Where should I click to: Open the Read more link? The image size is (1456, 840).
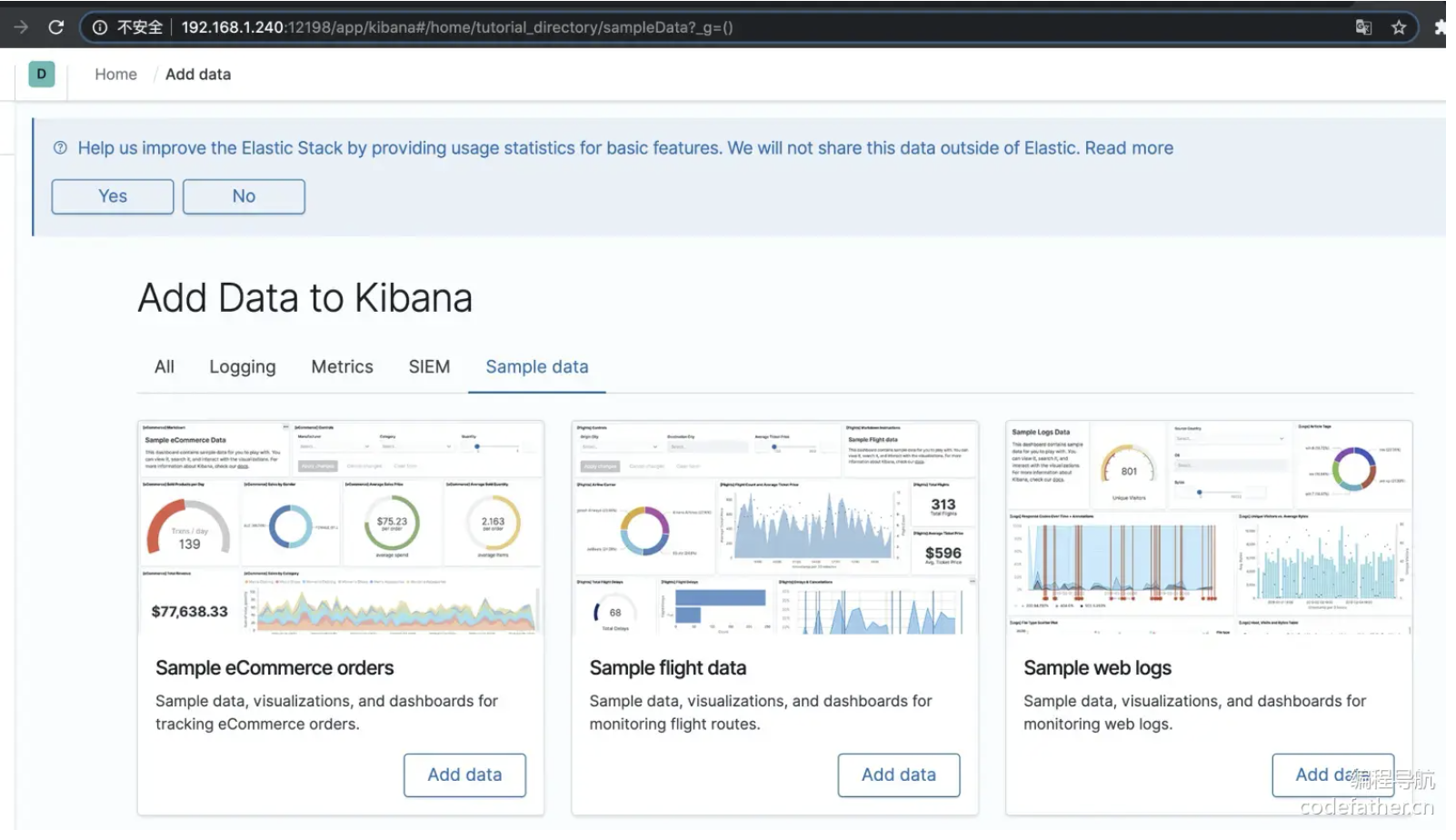coord(1129,148)
